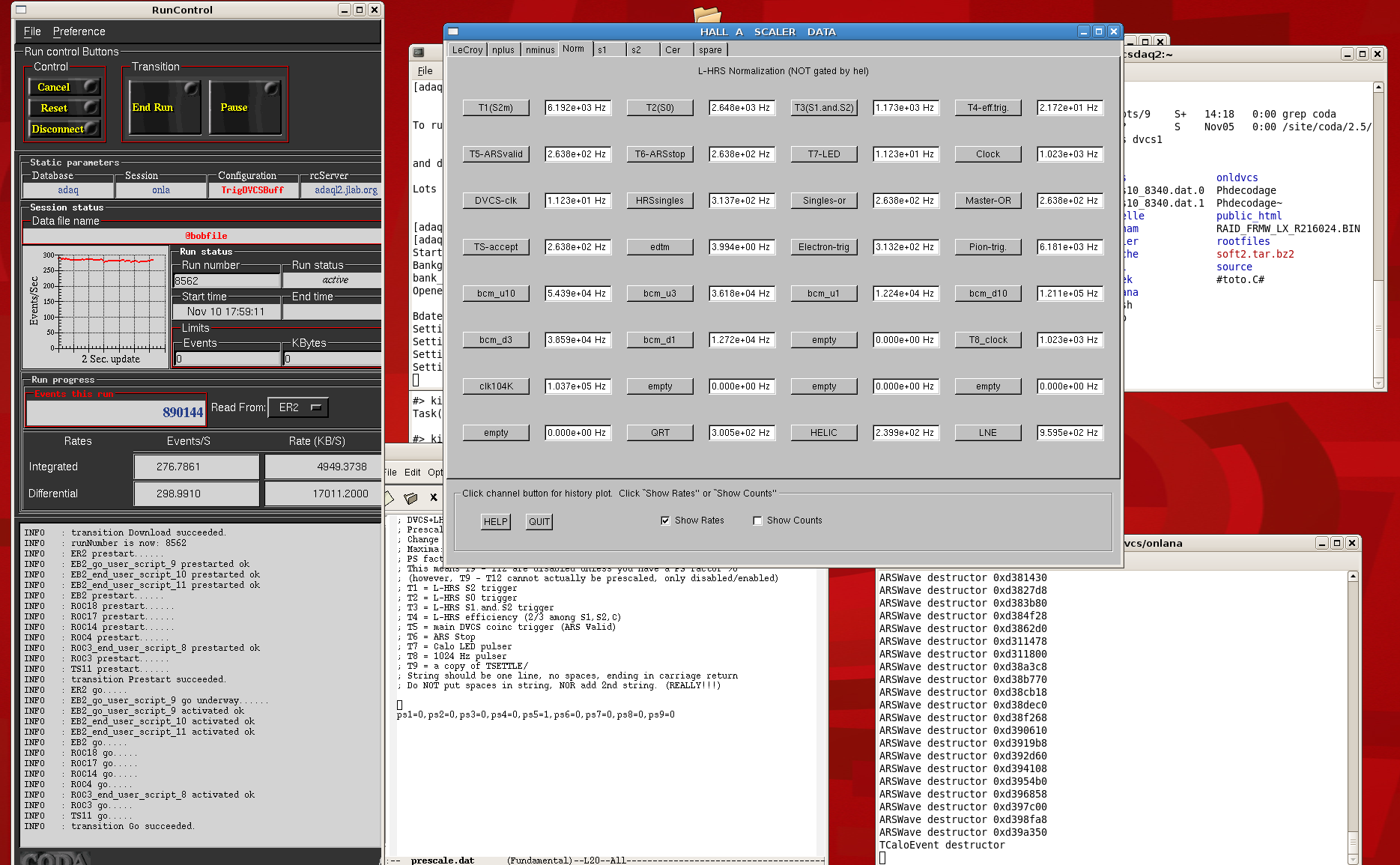Switch to the LeCroy tab

pos(467,50)
